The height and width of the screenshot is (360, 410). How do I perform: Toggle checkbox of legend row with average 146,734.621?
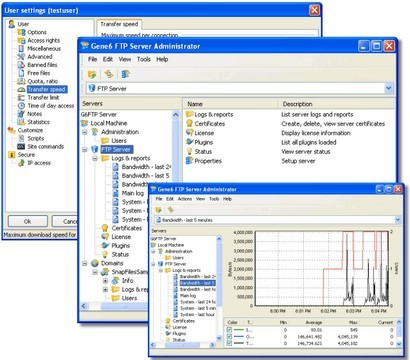[229, 343]
